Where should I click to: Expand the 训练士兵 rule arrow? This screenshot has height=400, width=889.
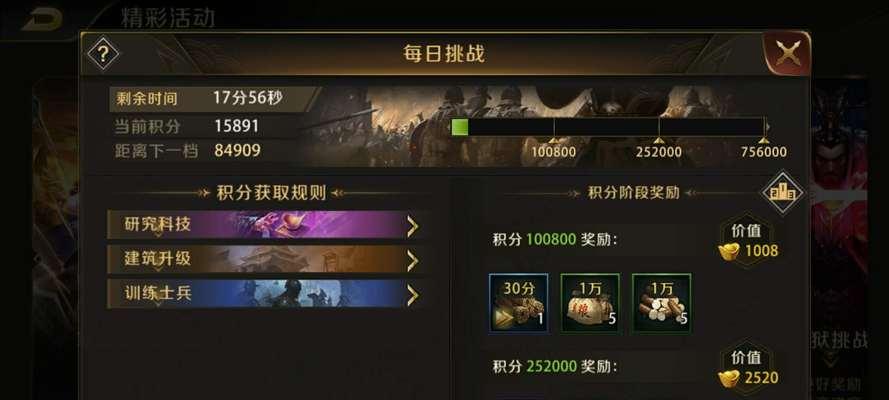click(412, 295)
